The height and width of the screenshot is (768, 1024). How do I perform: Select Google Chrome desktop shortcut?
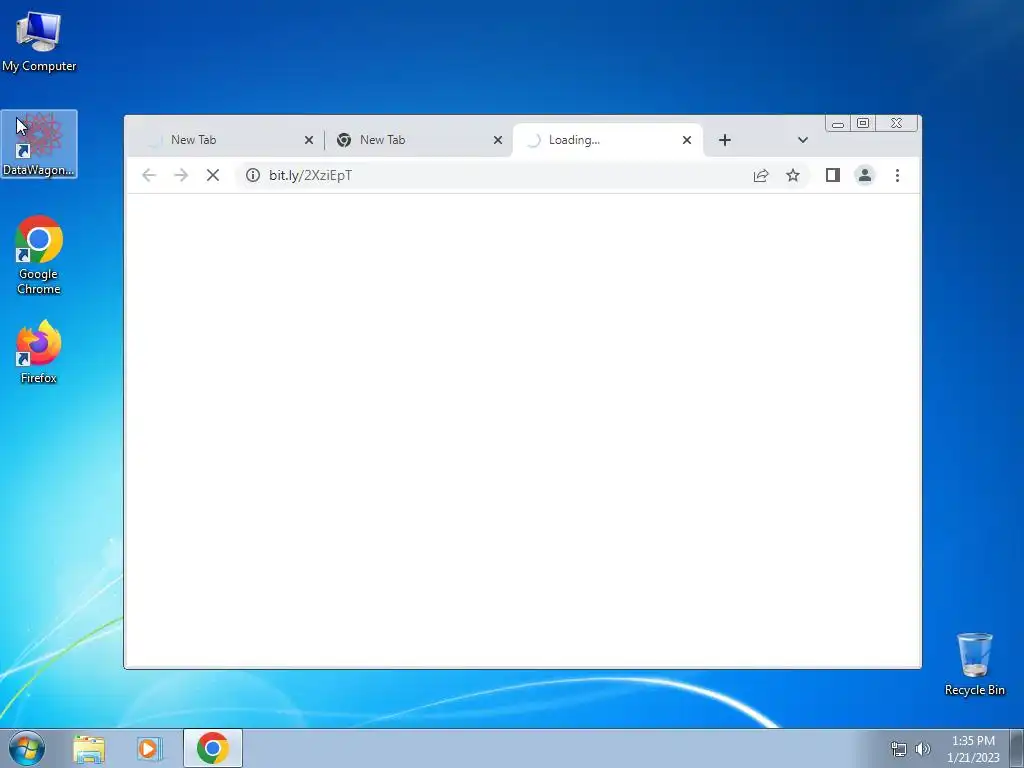39,255
